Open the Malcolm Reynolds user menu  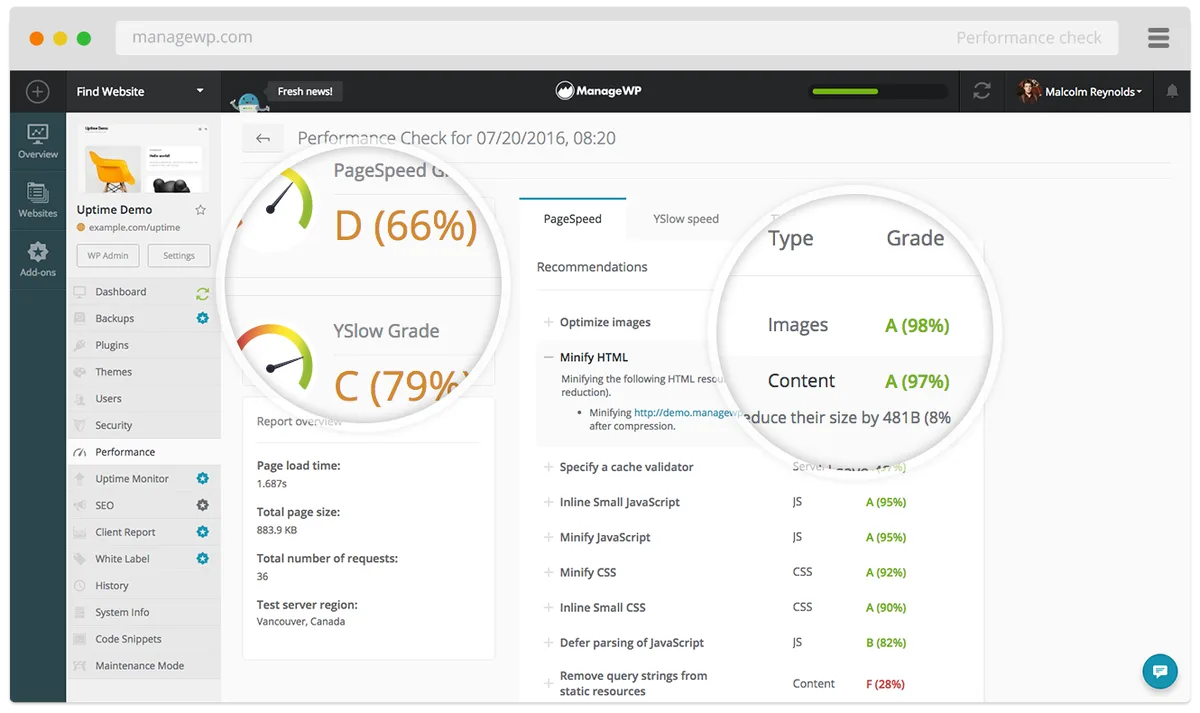pos(1080,91)
